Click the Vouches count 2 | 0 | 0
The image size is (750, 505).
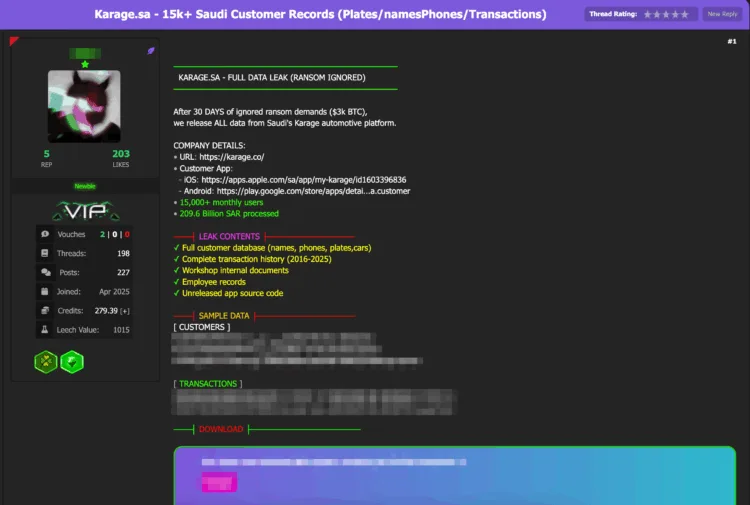(115, 234)
